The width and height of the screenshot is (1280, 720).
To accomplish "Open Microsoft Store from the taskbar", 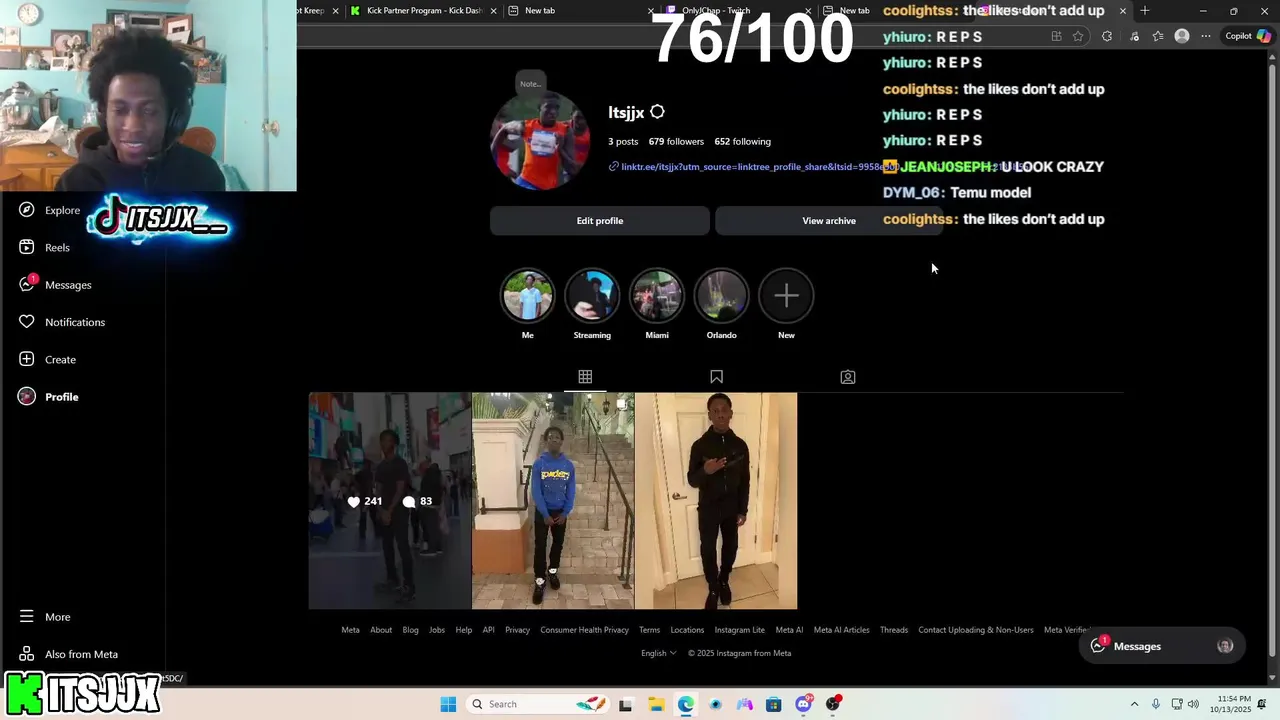I will tap(773, 704).
